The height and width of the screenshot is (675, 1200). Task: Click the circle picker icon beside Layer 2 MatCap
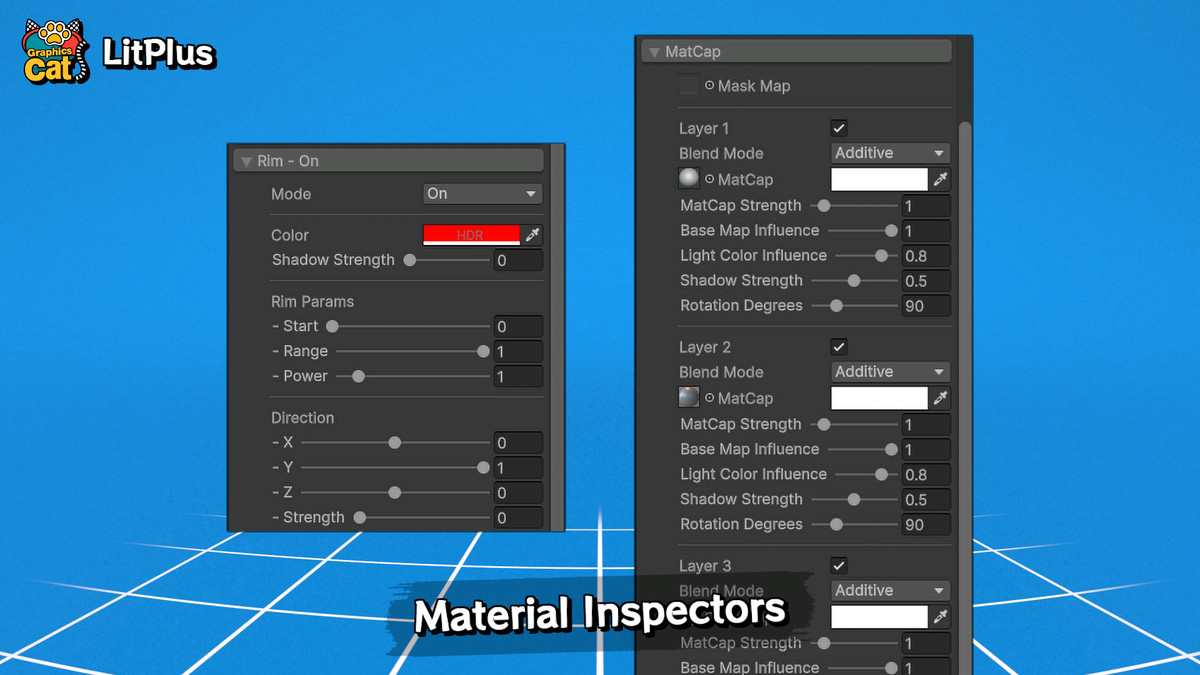[711, 397]
